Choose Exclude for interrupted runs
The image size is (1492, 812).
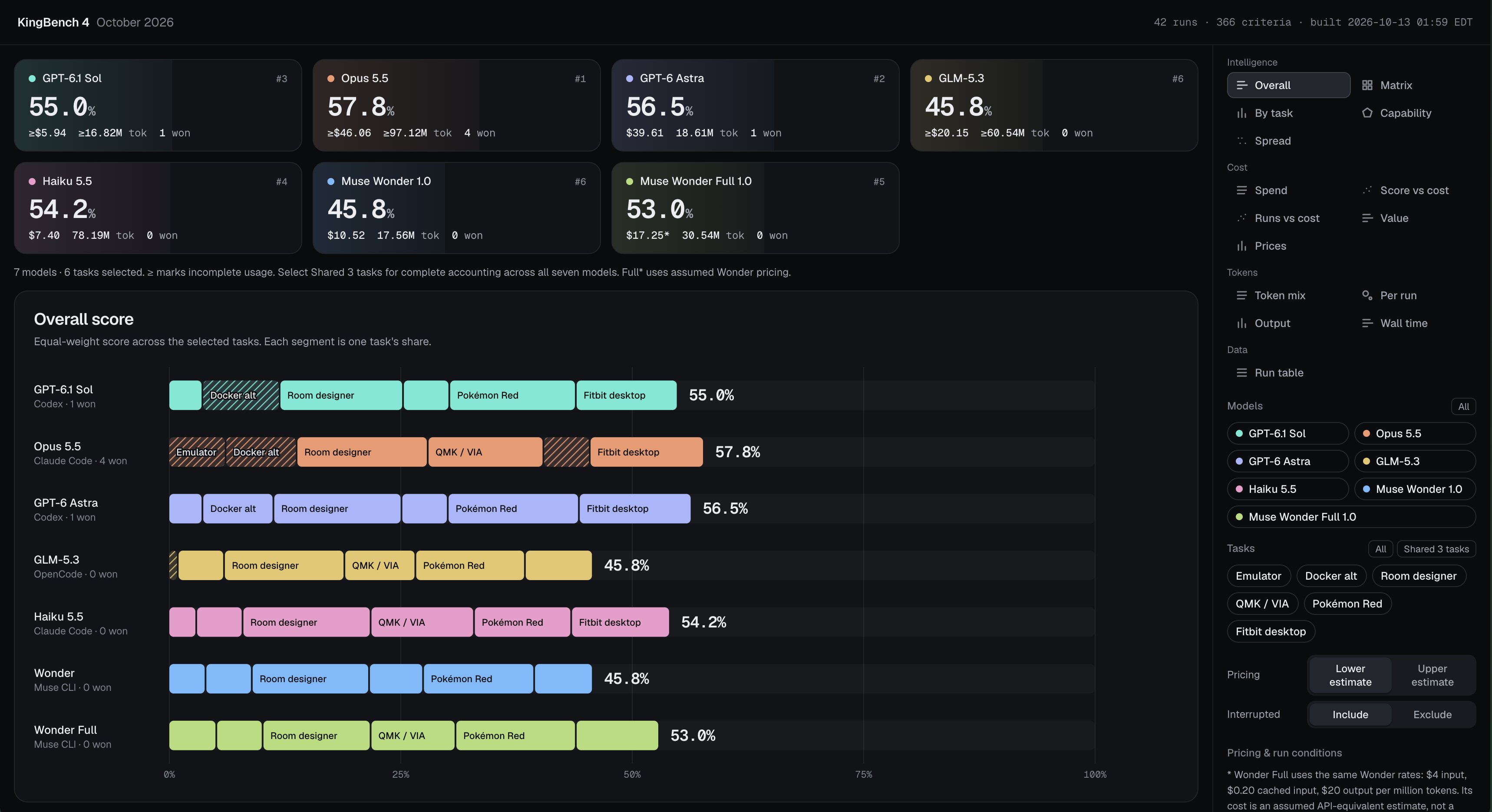pos(1432,714)
